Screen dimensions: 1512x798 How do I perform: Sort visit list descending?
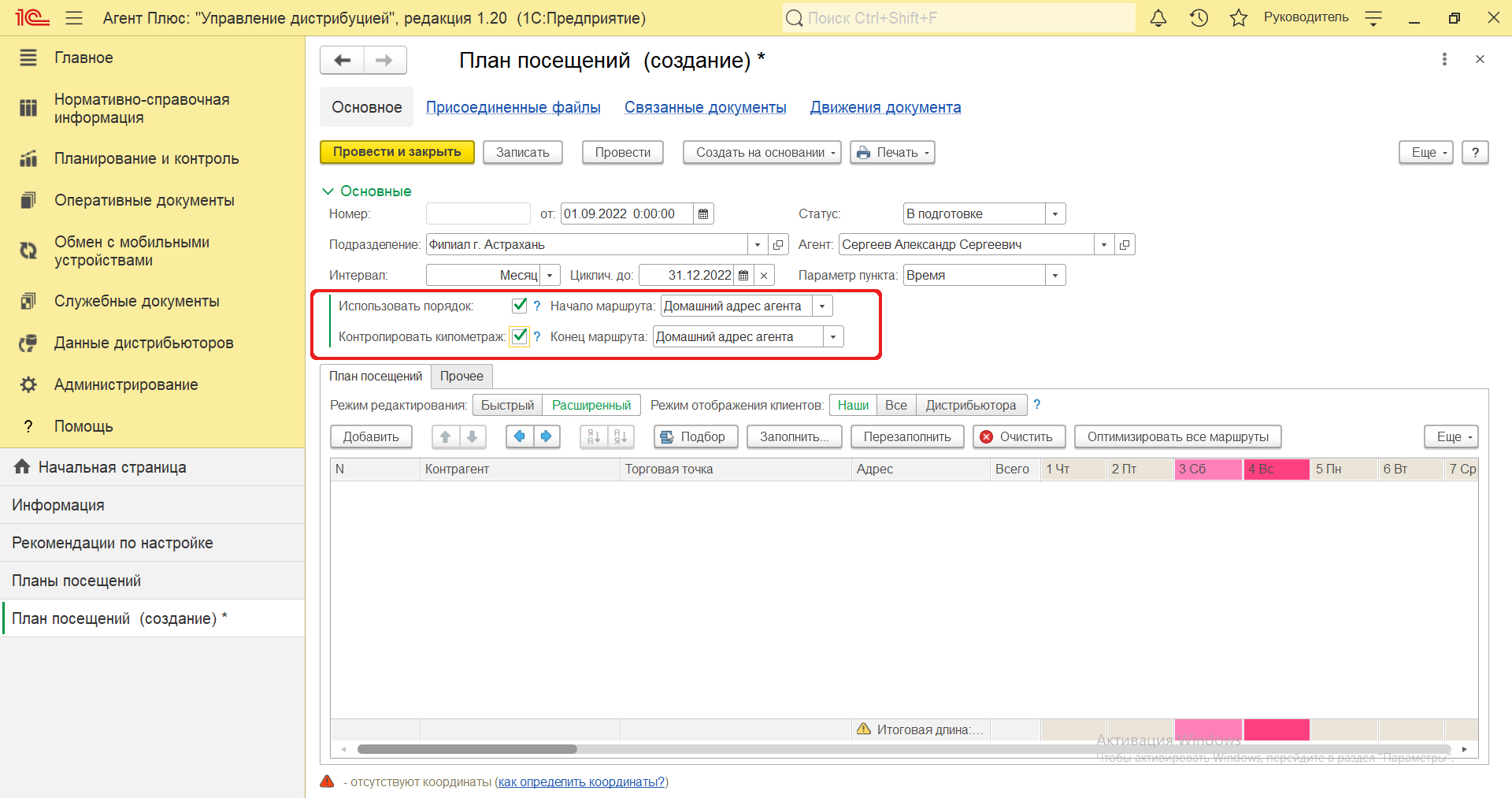[x=621, y=436]
